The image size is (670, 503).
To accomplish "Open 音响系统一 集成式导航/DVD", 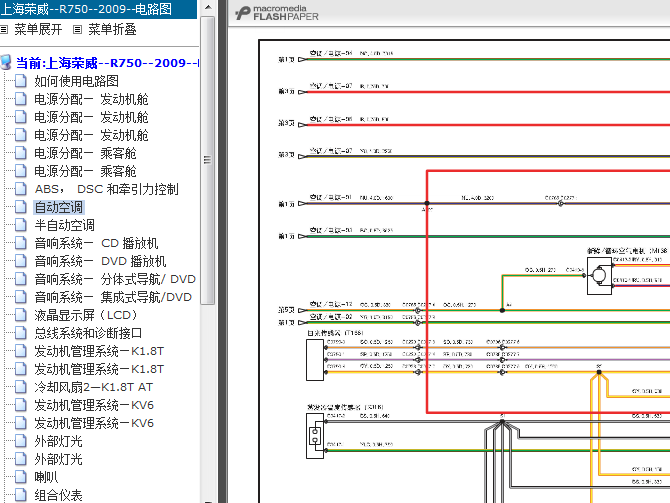I will [113, 297].
